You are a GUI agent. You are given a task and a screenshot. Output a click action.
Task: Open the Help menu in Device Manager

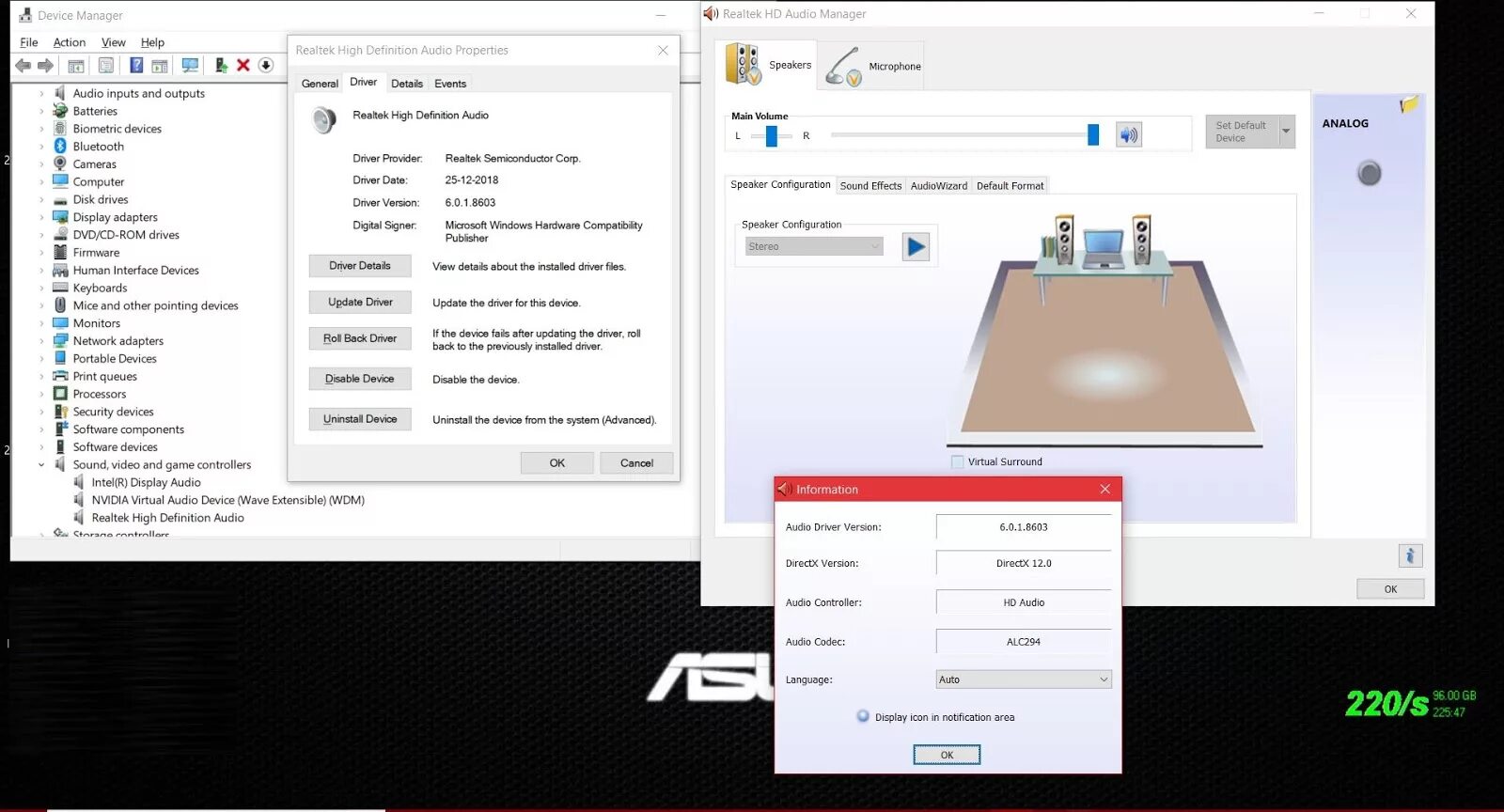click(x=152, y=42)
